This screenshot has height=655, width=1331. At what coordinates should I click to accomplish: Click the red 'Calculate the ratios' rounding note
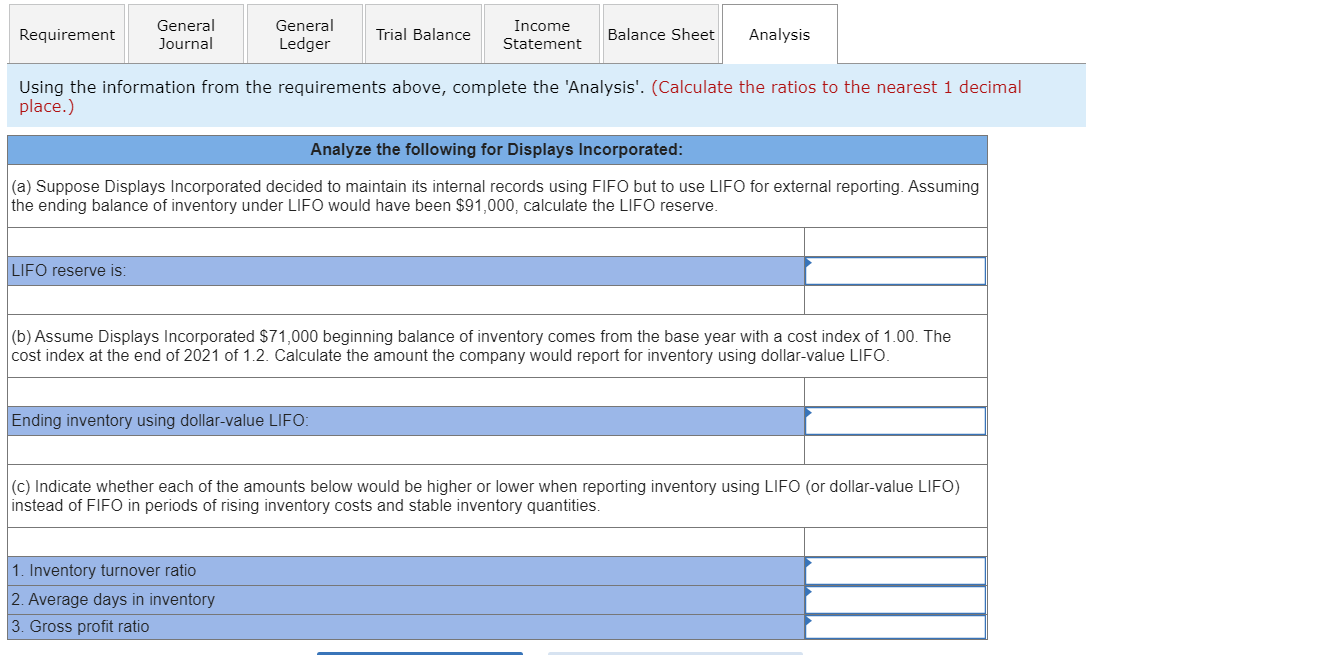tap(520, 96)
